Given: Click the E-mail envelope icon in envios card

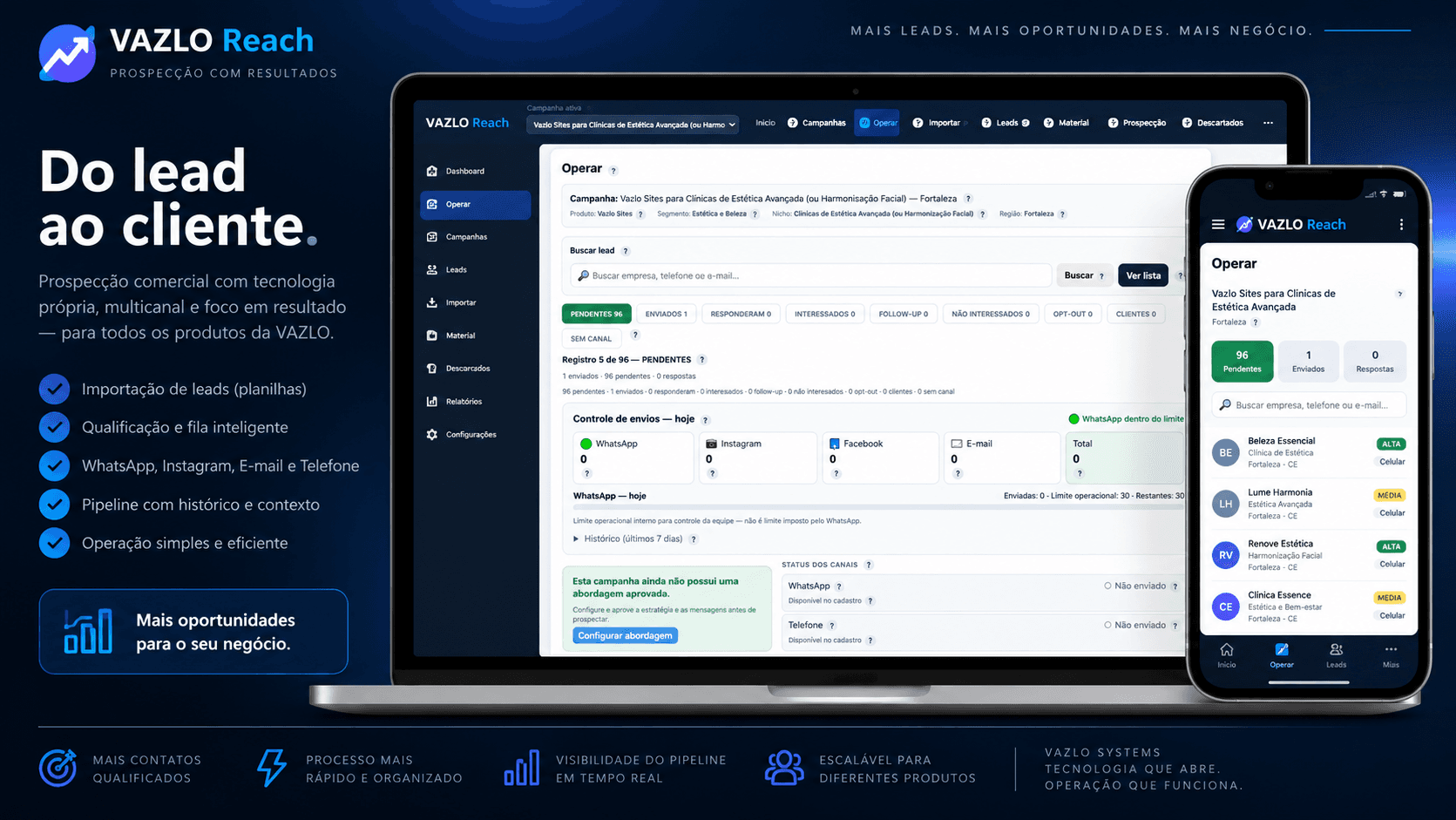Looking at the screenshot, I should [957, 444].
